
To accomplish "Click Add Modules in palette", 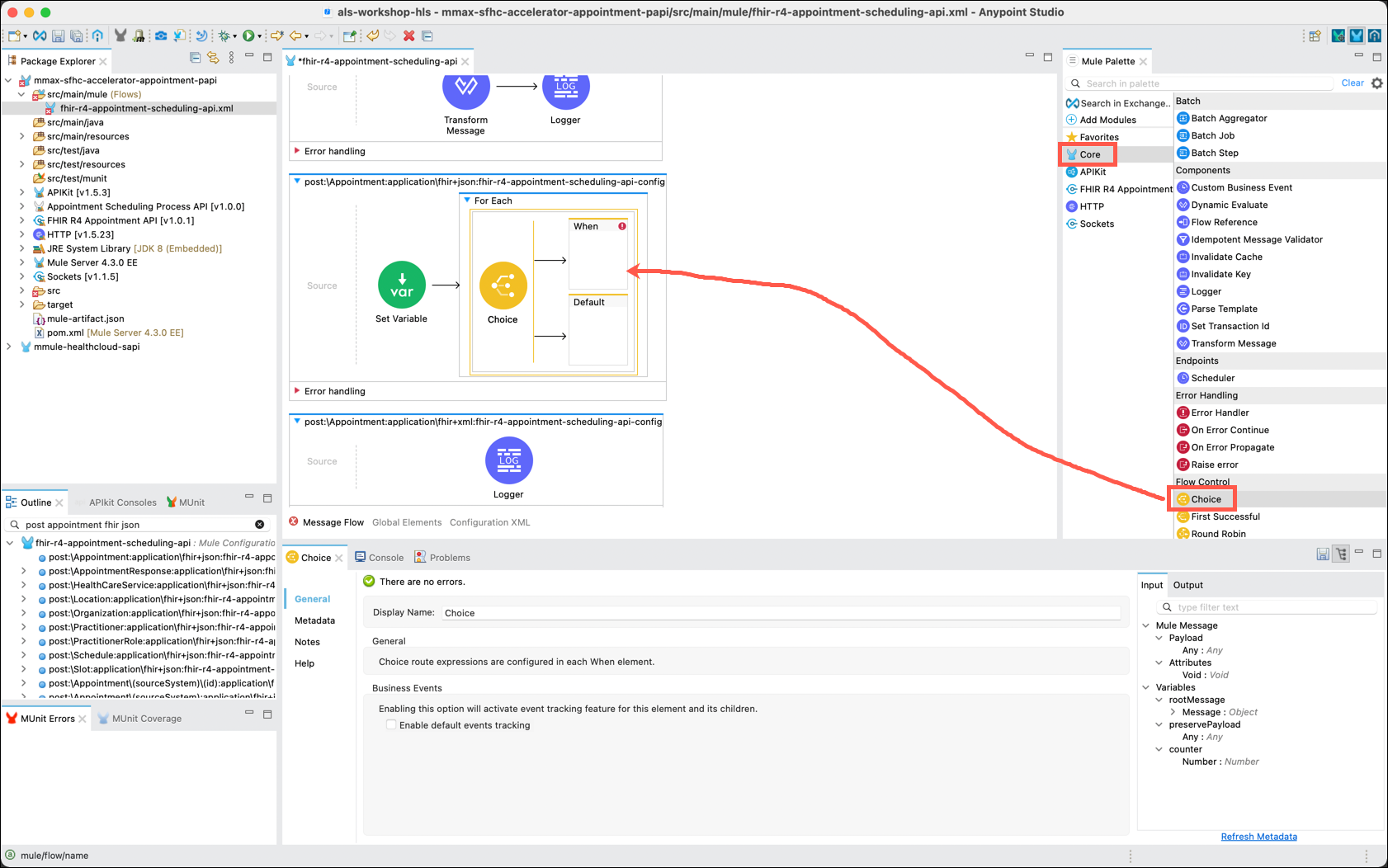I will [x=1101, y=120].
